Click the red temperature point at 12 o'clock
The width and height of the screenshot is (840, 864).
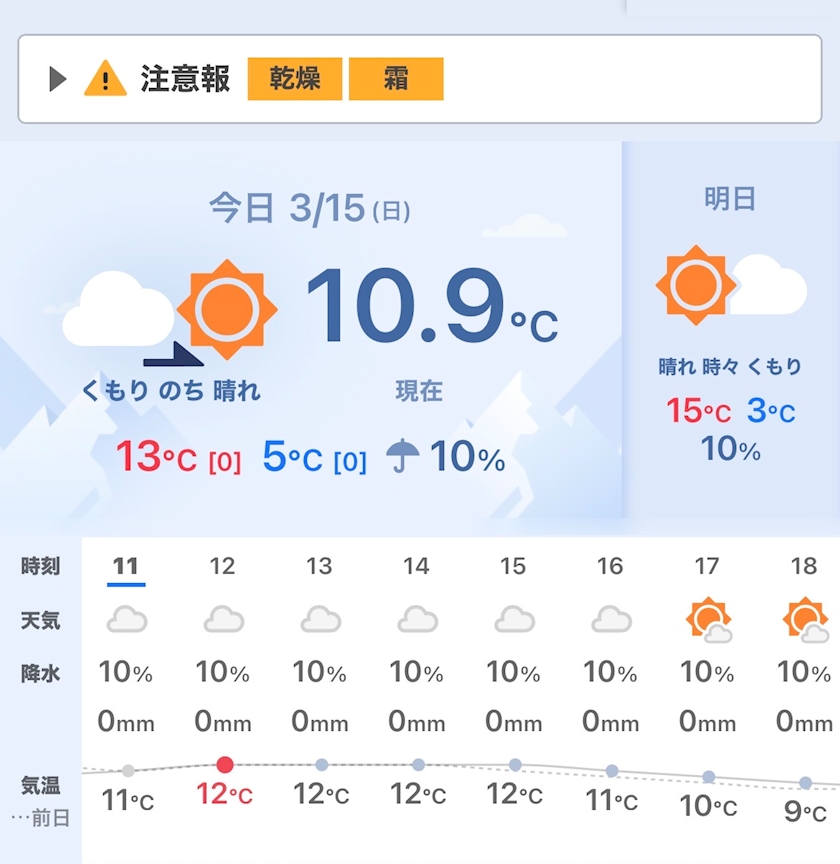225,765
